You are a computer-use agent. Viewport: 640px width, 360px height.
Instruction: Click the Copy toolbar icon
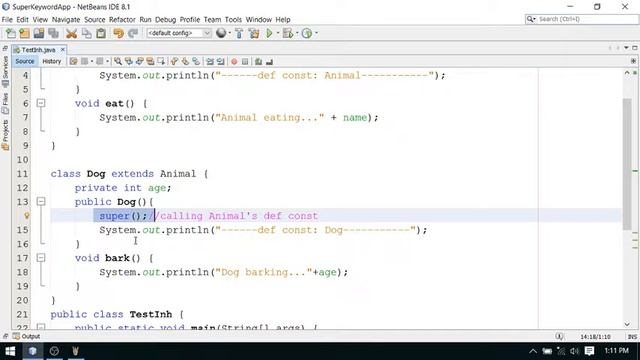click(87, 33)
